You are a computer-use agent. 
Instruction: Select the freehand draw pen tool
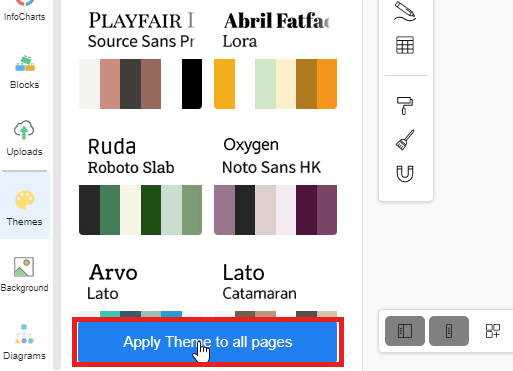tap(405, 11)
